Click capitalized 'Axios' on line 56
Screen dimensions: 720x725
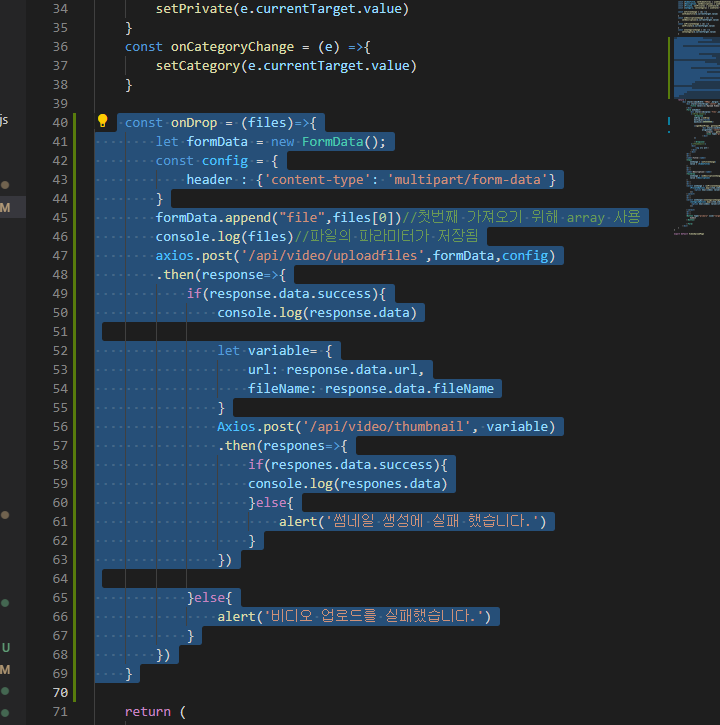tap(236, 426)
